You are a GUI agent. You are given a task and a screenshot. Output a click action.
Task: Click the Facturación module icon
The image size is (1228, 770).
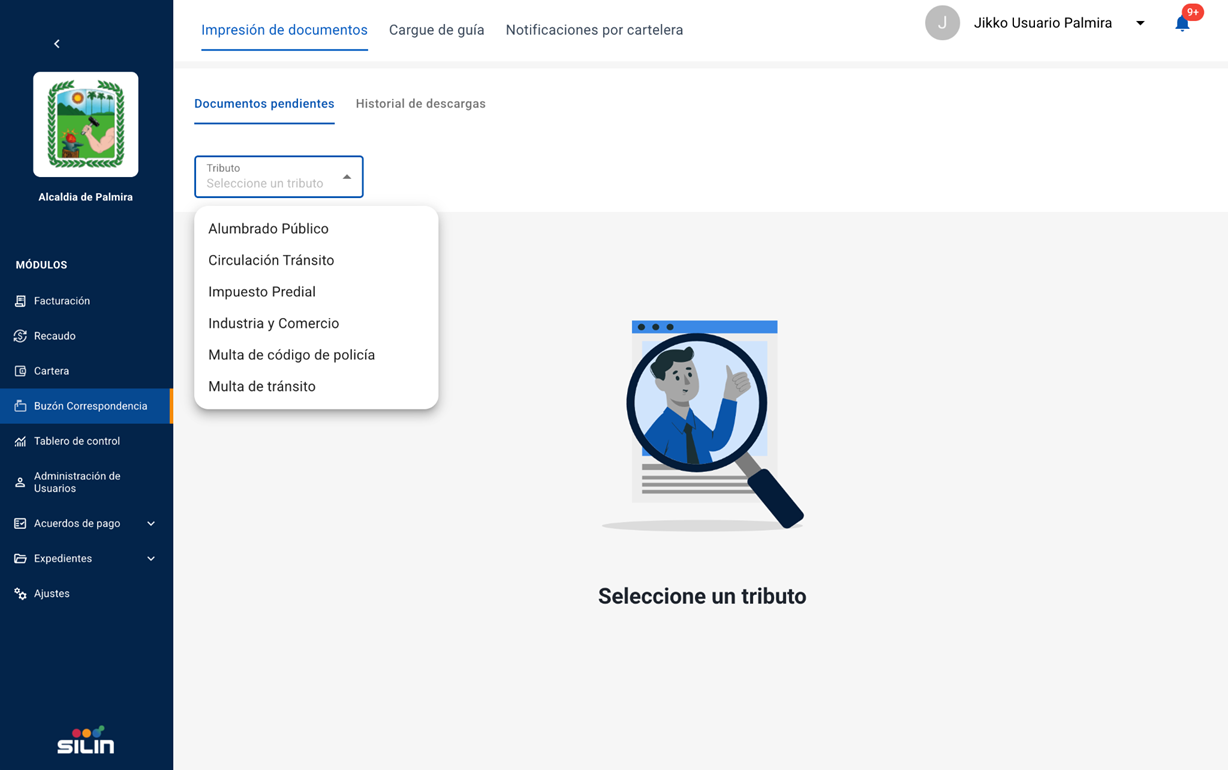pos(20,301)
